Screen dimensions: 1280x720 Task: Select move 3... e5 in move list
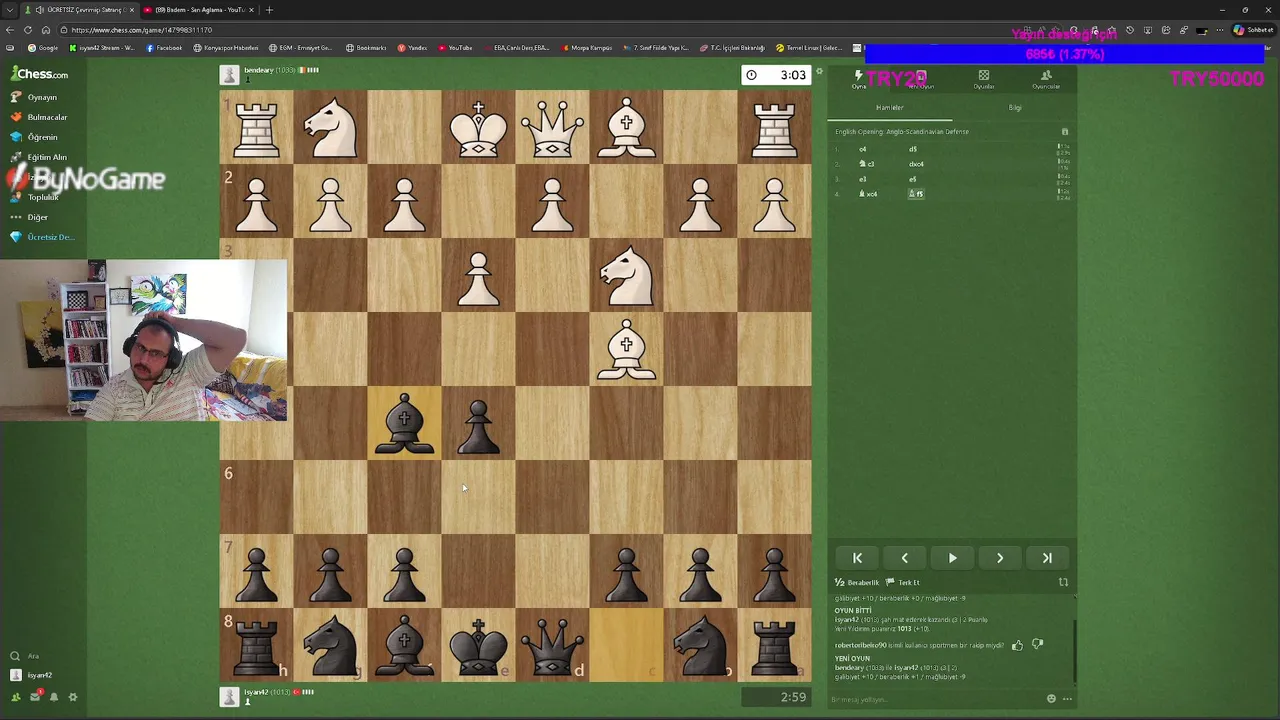pos(913,179)
